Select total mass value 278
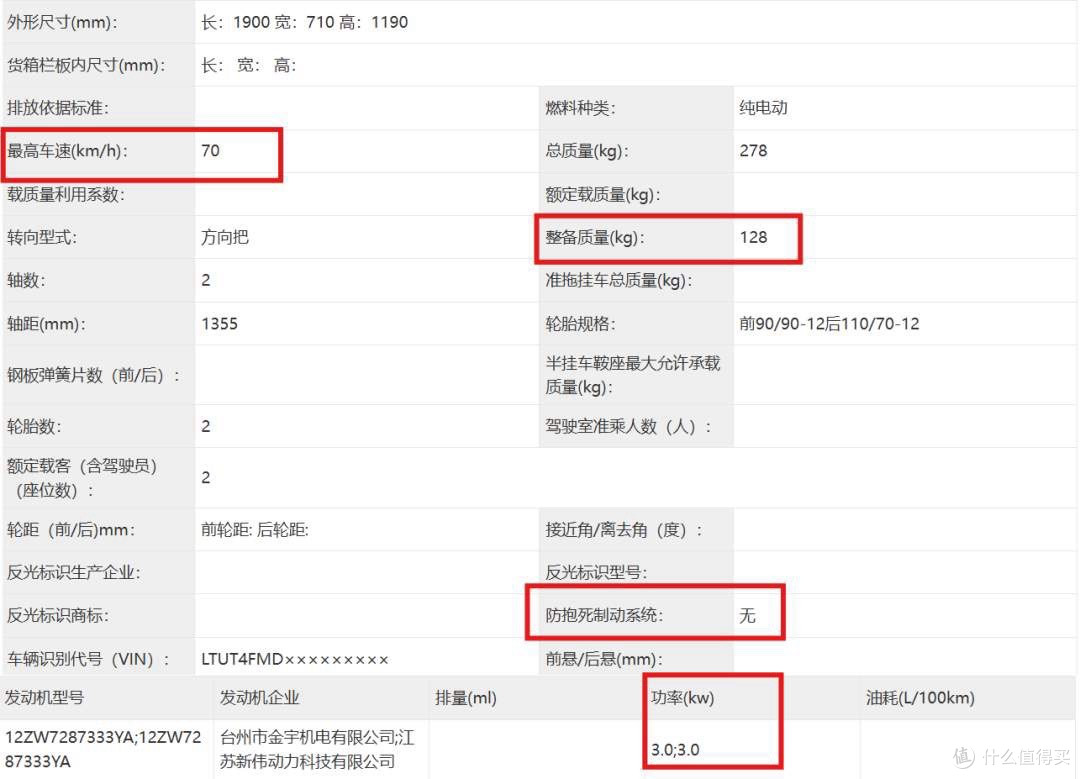Image resolution: width=1080 pixels, height=779 pixels. pos(753,151)
